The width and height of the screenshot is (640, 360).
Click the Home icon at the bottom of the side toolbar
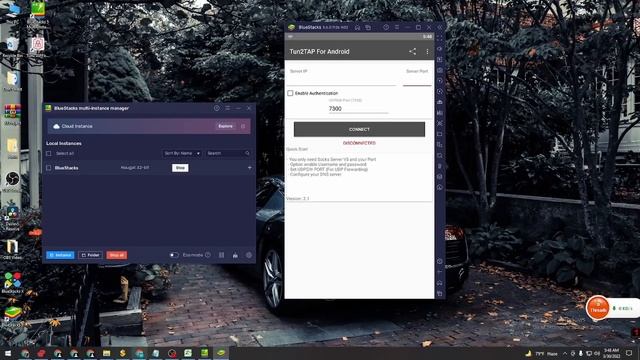click(x=440, y=282)
